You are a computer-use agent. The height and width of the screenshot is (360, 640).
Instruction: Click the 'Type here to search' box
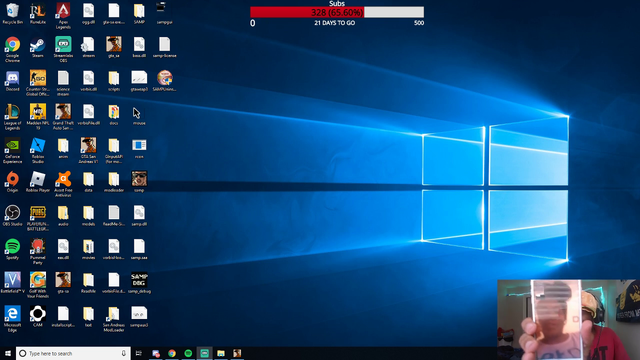pyautogui.click(x=73, y=353)
